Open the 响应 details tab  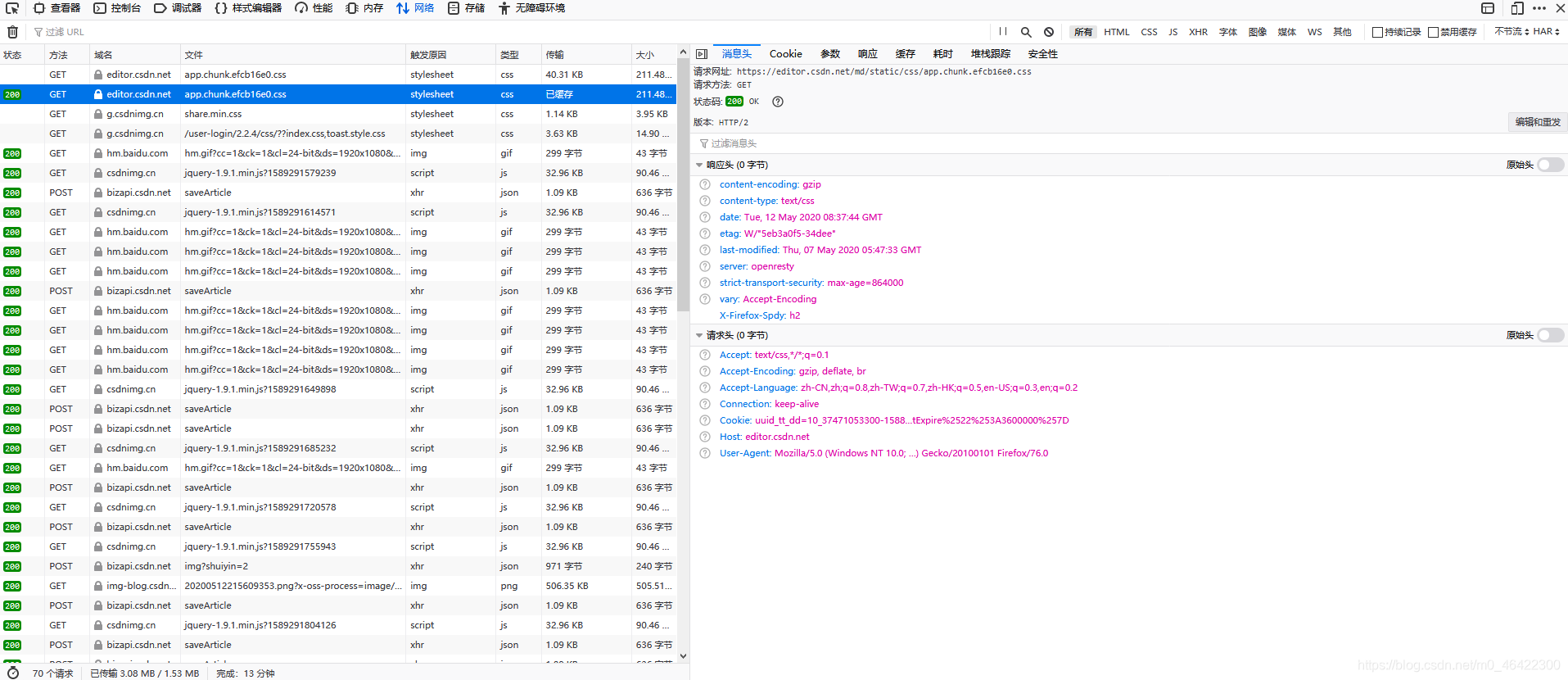[867, 54]
